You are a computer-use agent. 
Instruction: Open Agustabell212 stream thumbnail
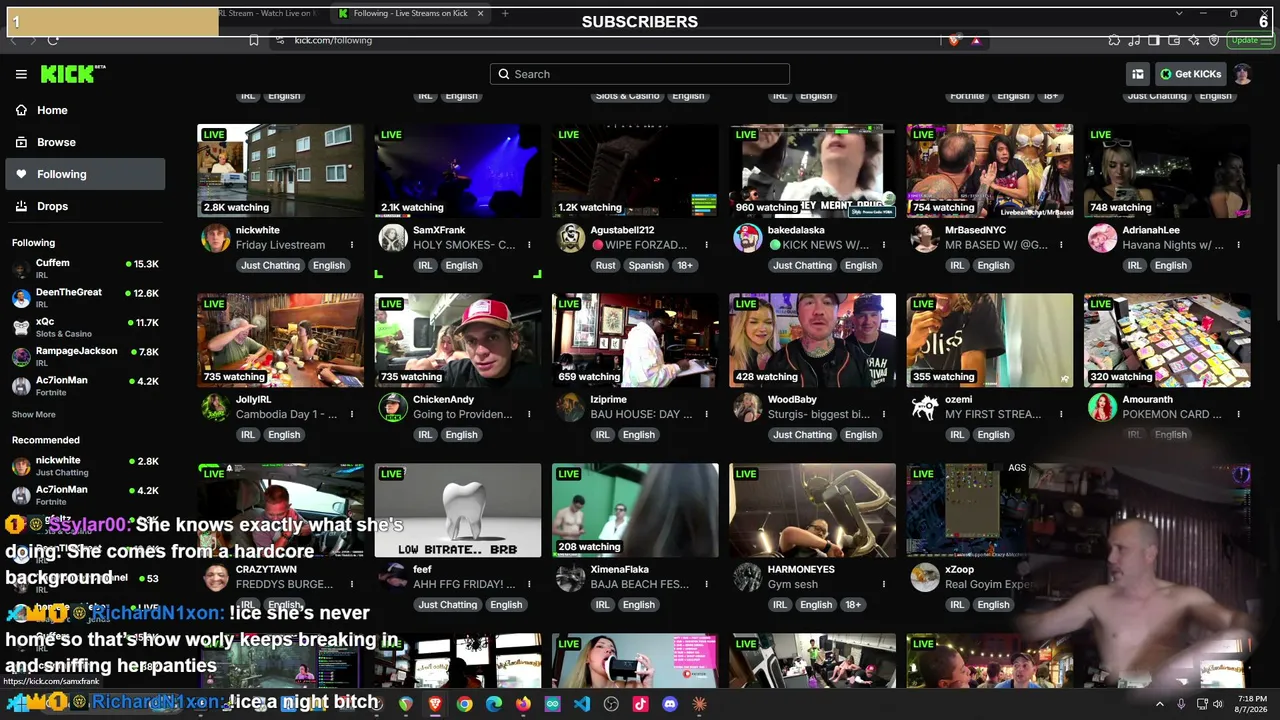[635, 171]
